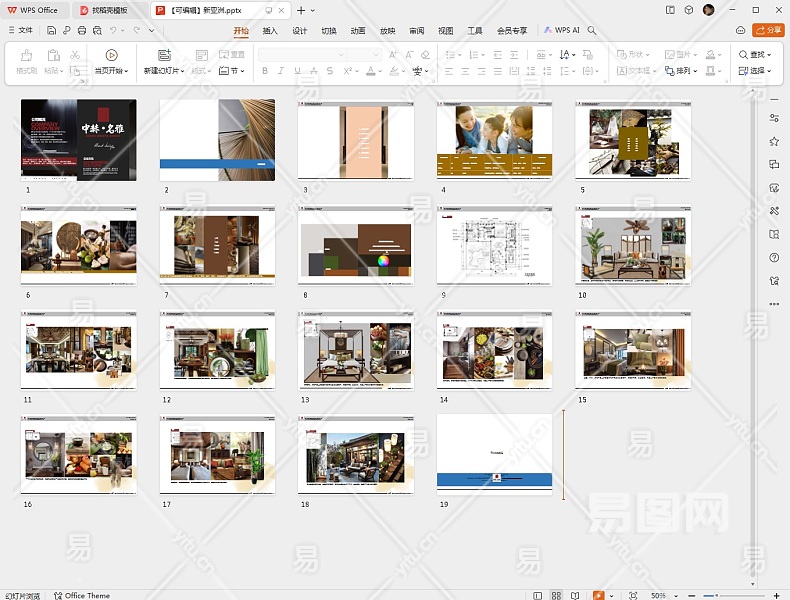
Task: Open the 插入 ribbon tab
Action: click(x=270, y=31)
